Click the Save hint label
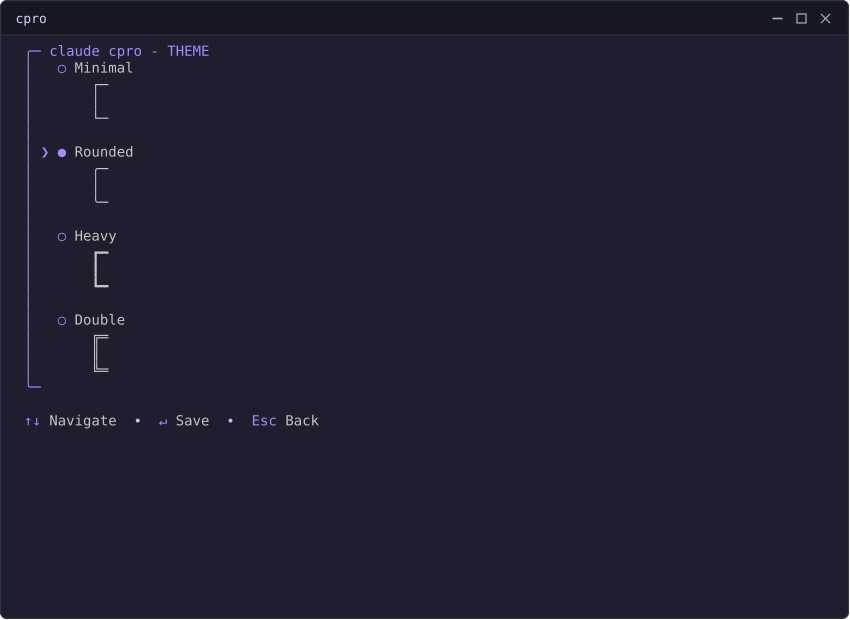 (x=192, y=421)
